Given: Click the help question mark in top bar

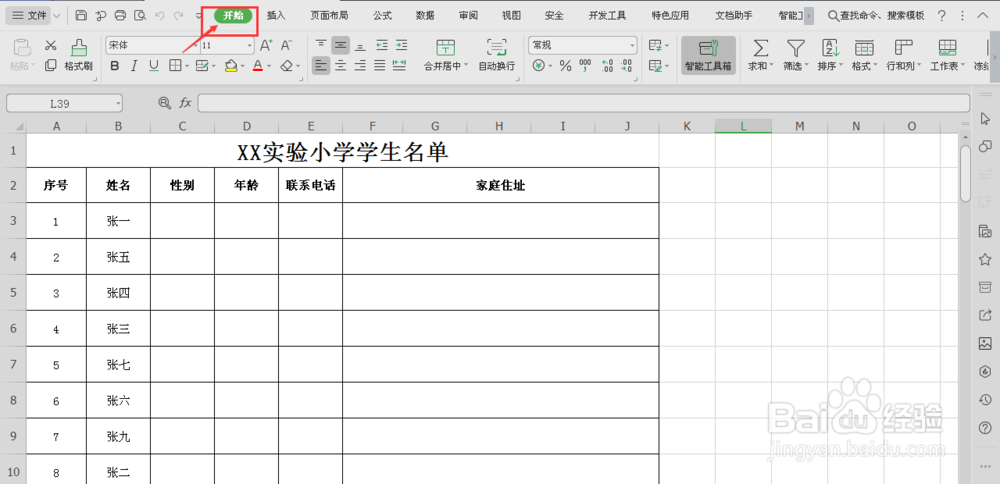Looking at the screenshot, I should point(941,16).
